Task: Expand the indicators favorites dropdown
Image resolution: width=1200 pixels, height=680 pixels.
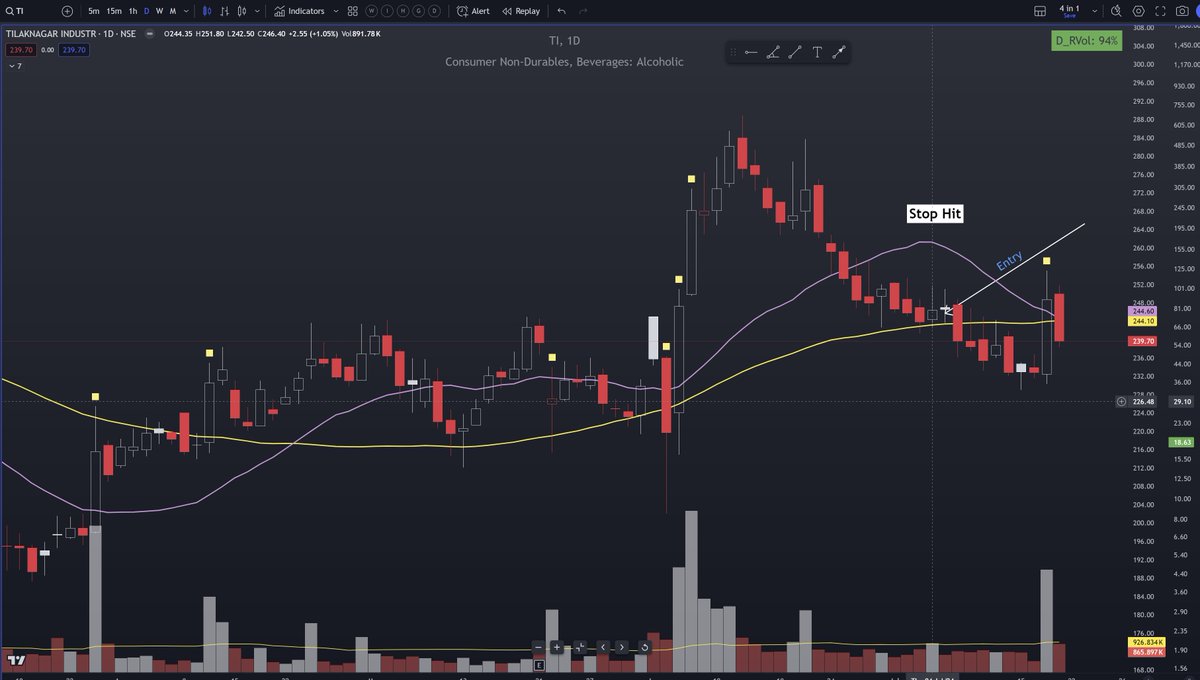Action: (x=336, y=11)
